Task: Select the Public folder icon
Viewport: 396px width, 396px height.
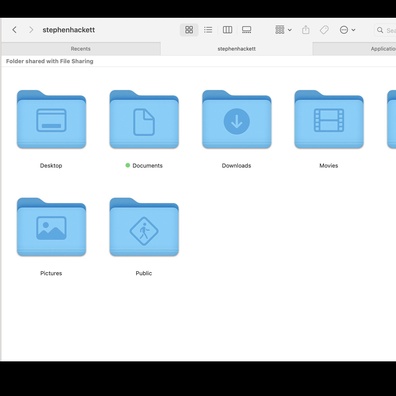Action: 144,227
